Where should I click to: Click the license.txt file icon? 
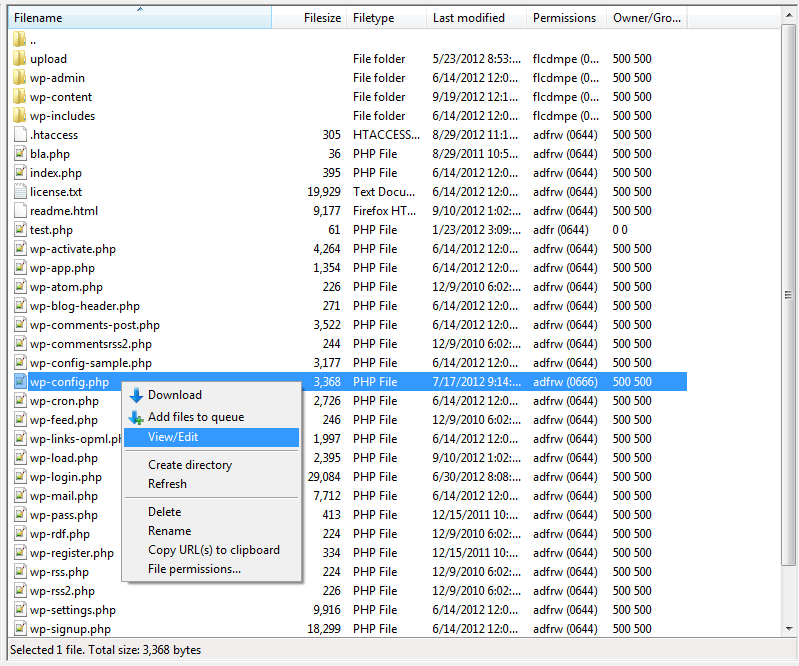(20, 192)
